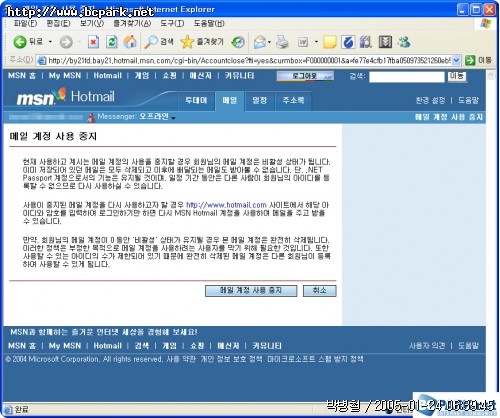
Task: Click the 메일 계정 사용 중지 button
Action: tap(251, 291)
